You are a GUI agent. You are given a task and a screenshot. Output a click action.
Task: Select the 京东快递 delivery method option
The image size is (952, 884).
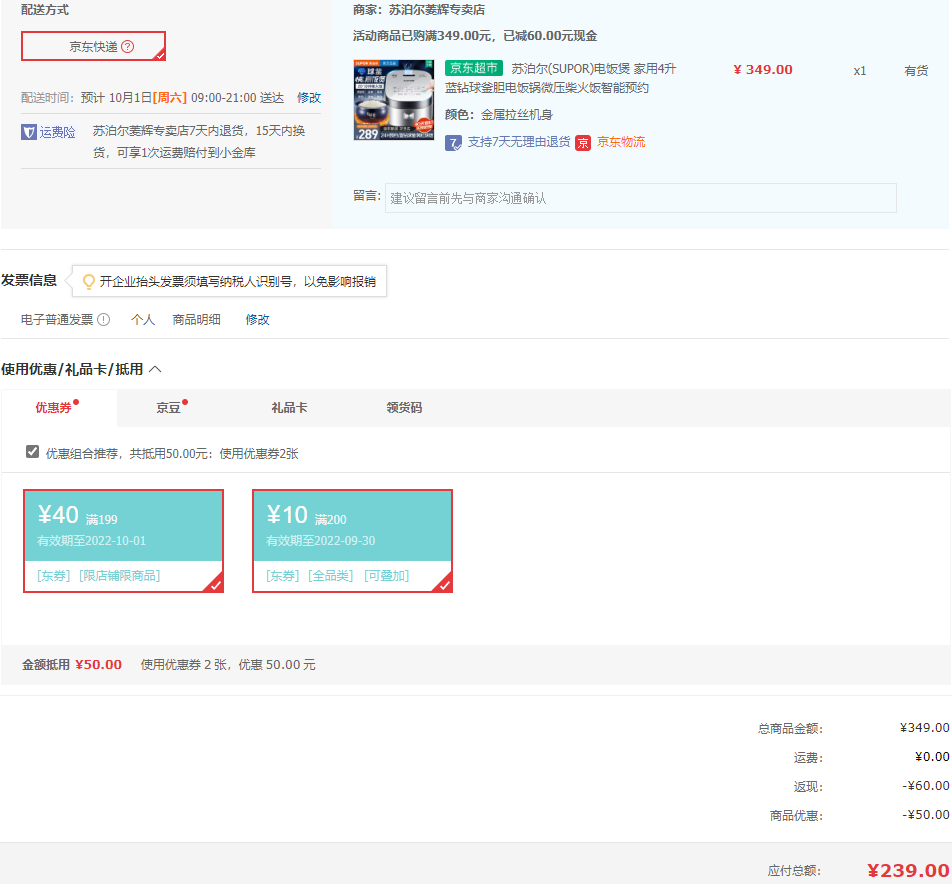93,46
